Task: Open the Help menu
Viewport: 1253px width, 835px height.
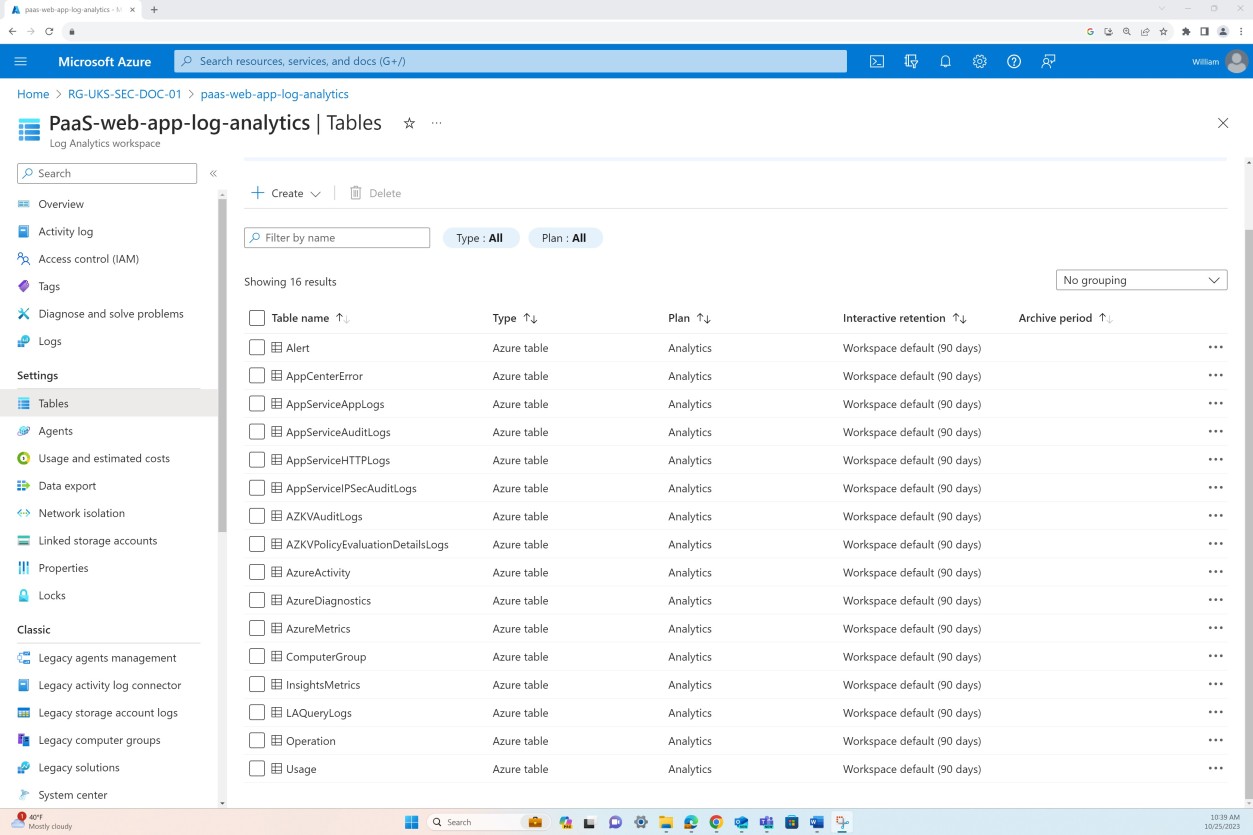Action: [1014, 61]
